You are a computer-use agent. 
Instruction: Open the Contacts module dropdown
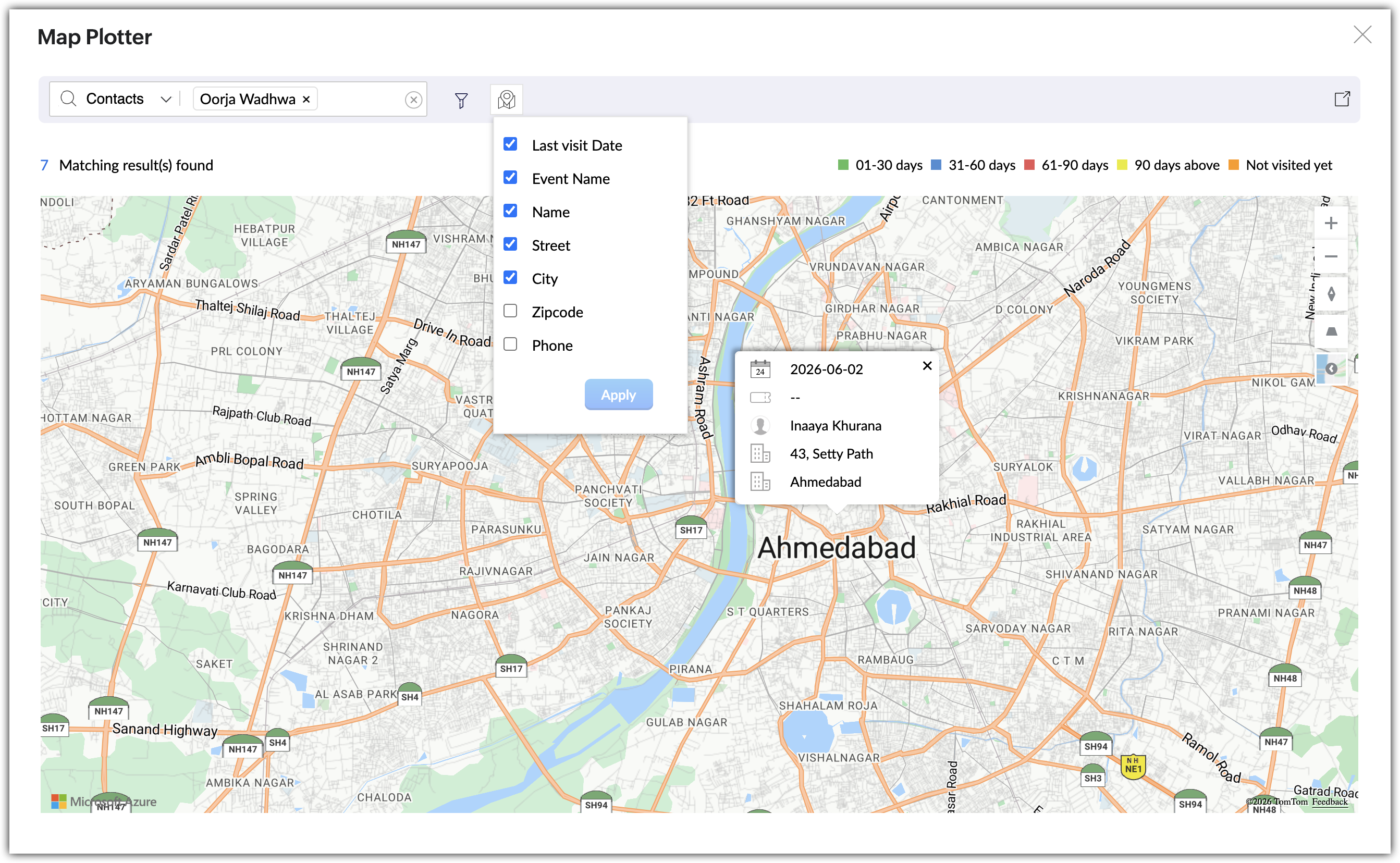pos(128,98)
